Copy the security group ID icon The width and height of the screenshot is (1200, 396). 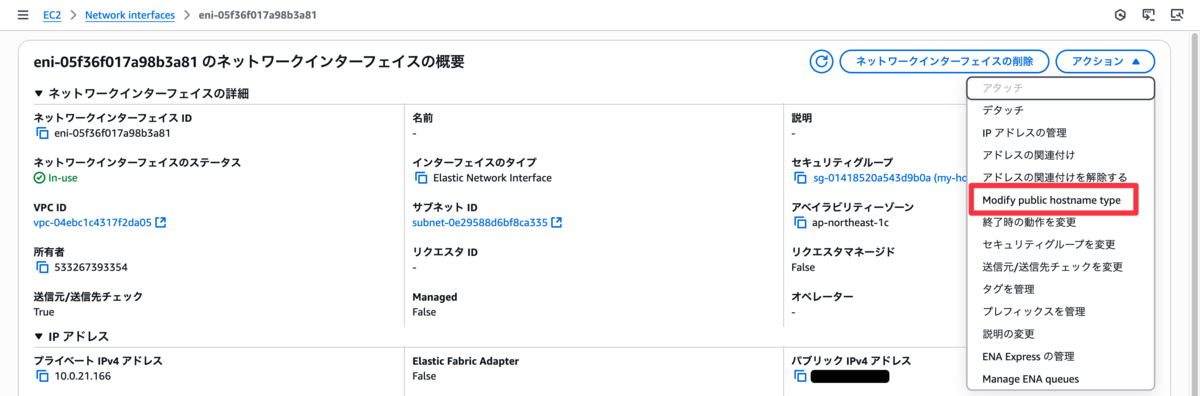tap(800, 178)
